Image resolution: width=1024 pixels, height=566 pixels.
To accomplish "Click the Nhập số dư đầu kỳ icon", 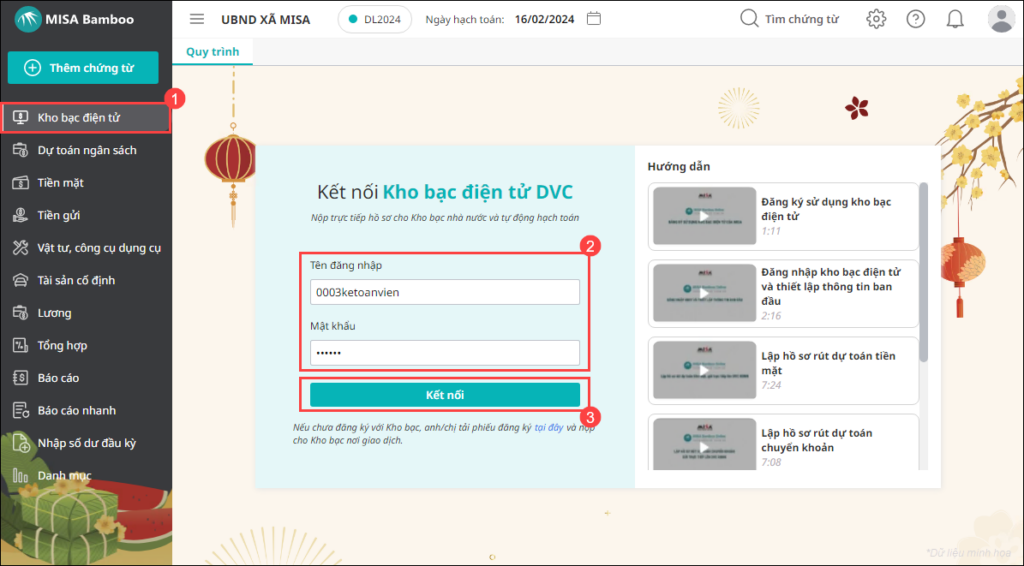I will (20, 443).
